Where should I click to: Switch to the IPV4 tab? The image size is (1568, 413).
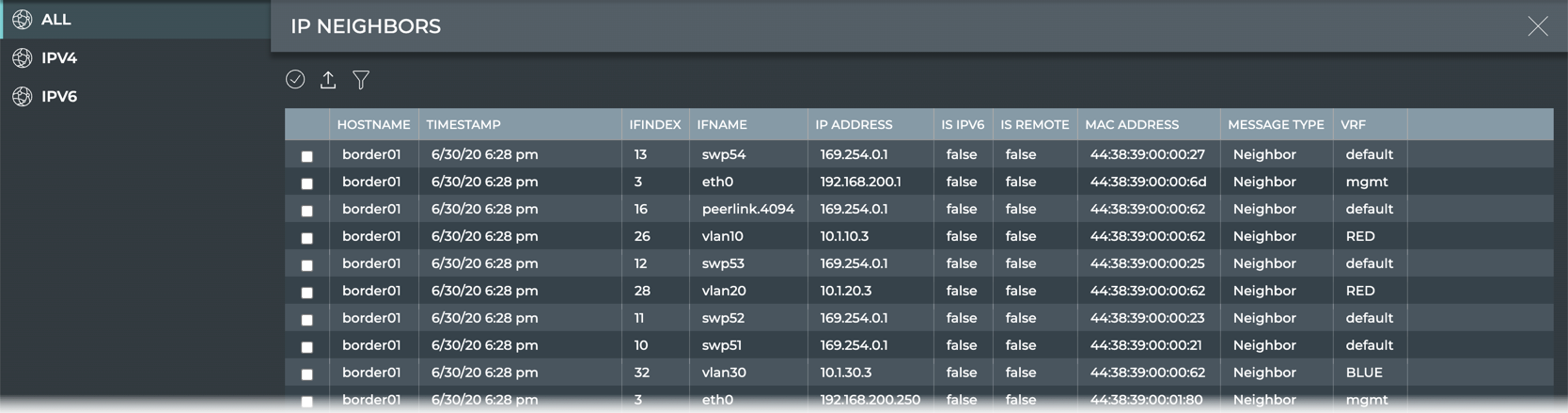59,58
